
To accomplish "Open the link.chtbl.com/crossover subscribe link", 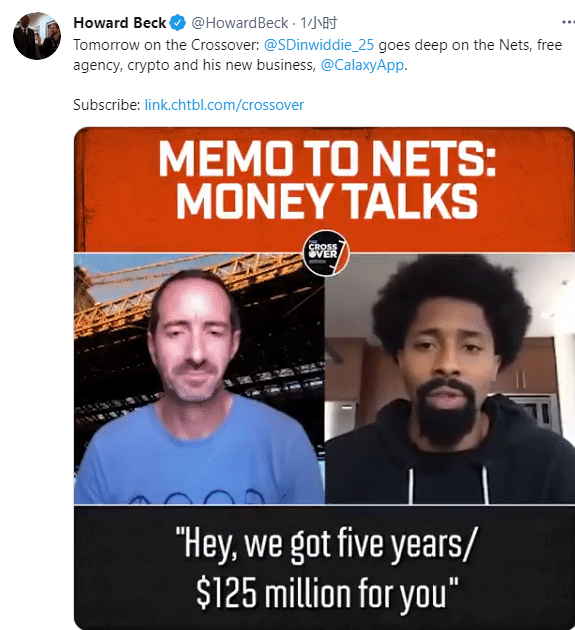I will click(x=224, y=105).
